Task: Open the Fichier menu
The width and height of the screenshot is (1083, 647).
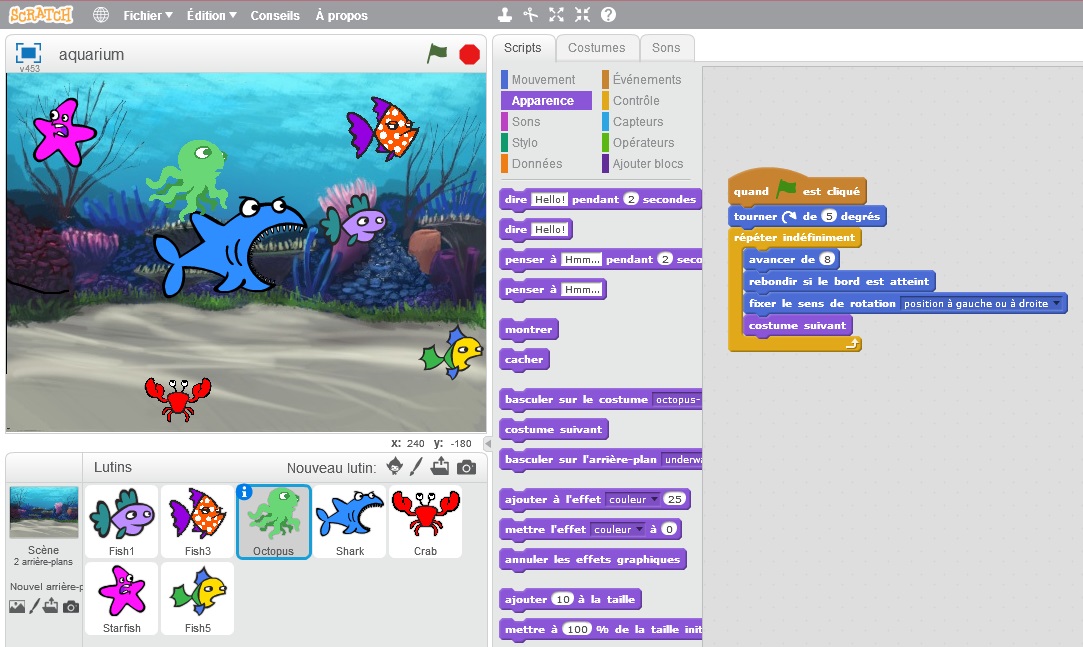Action: (146, 15)
